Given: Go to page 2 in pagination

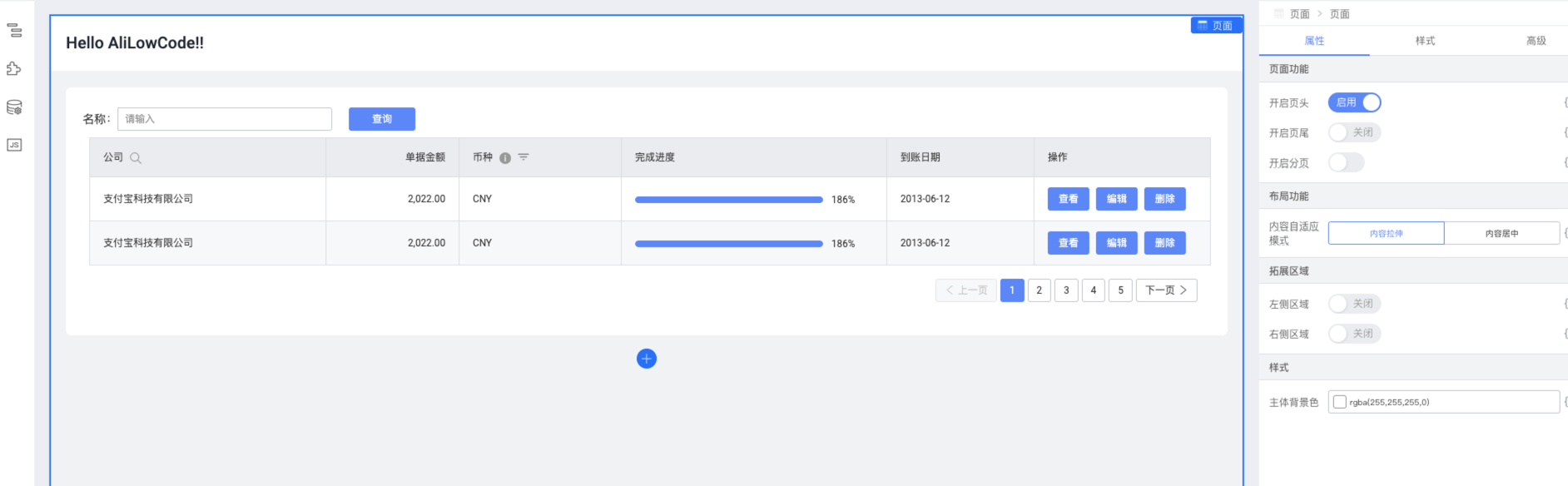Looking at the screenshot, I should click(x=1040, y=290).
